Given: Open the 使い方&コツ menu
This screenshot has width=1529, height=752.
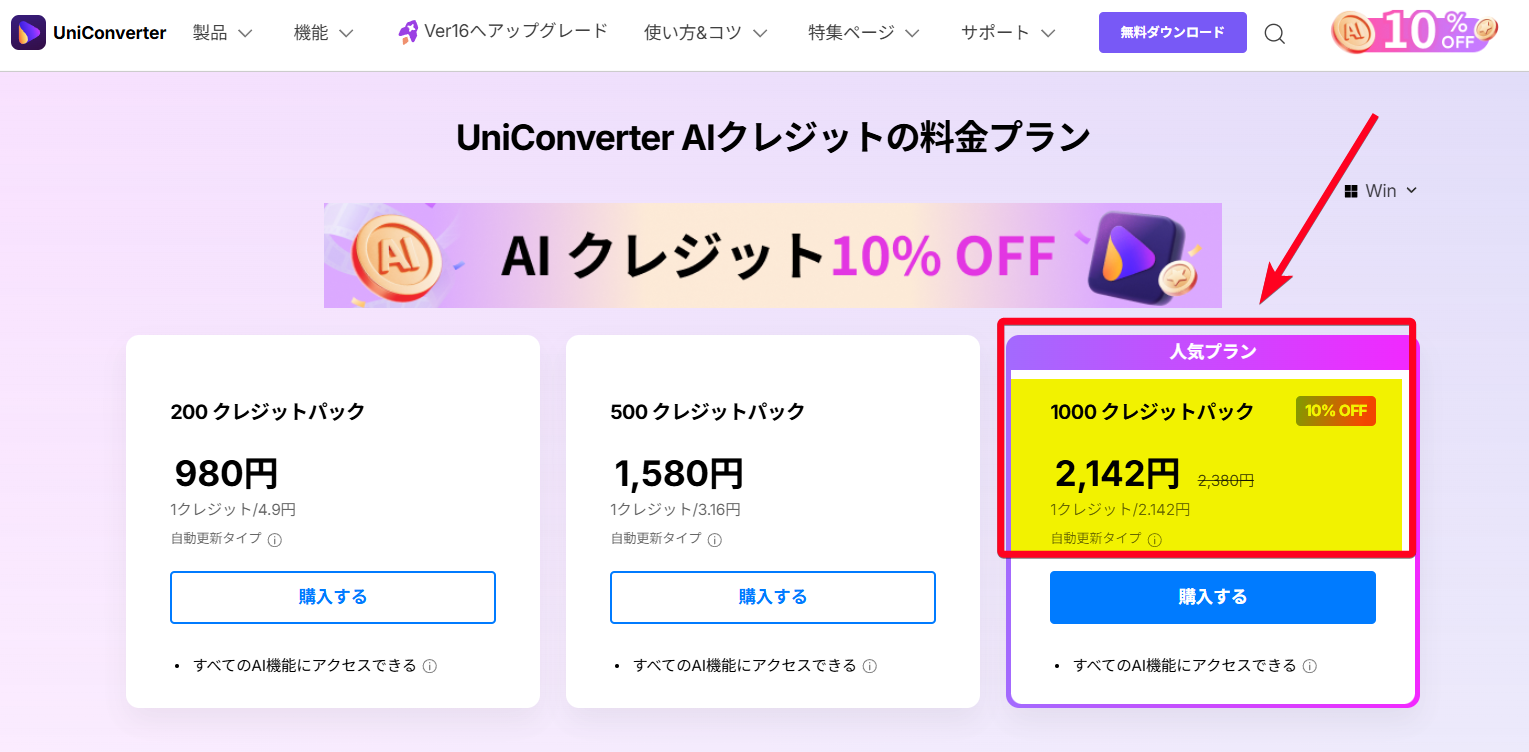Looking at the screenshot, I should (x=705, y=33).
